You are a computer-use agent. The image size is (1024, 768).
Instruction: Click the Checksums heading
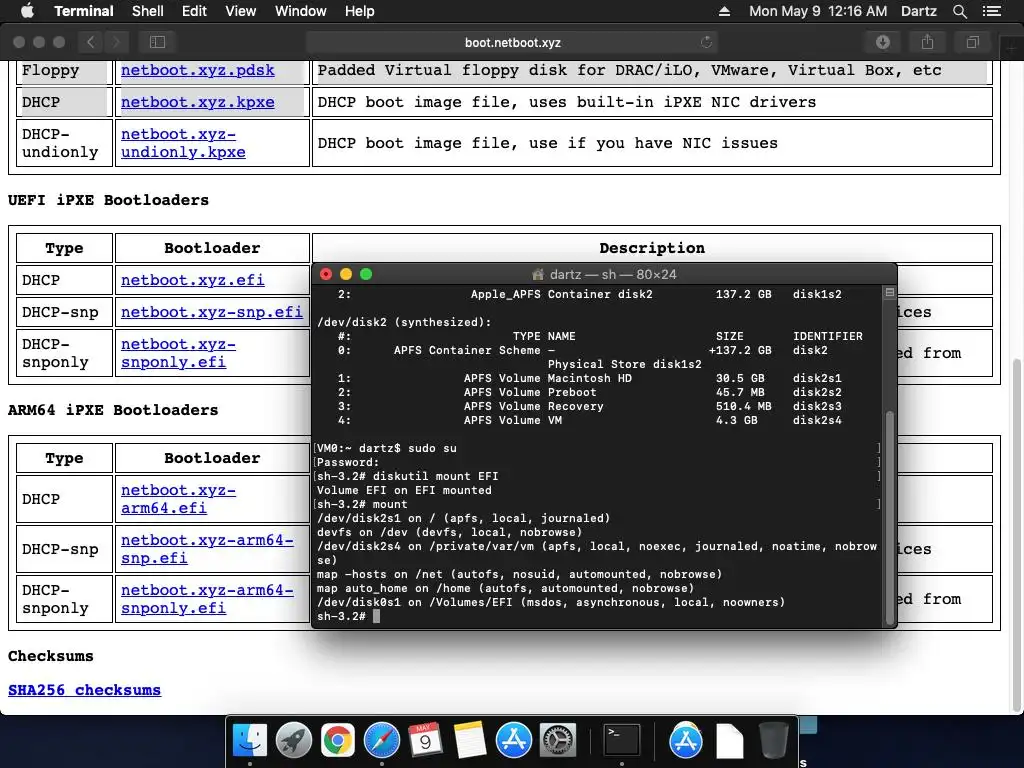click(x=50, y=656)
